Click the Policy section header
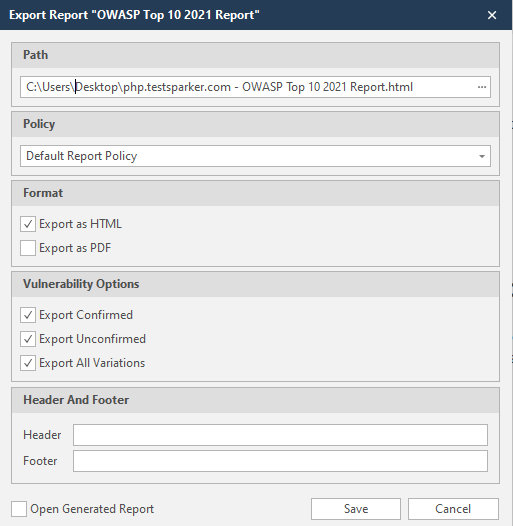Image resolution: width=513 pixels, height=526 pixels. coord(255,124)
